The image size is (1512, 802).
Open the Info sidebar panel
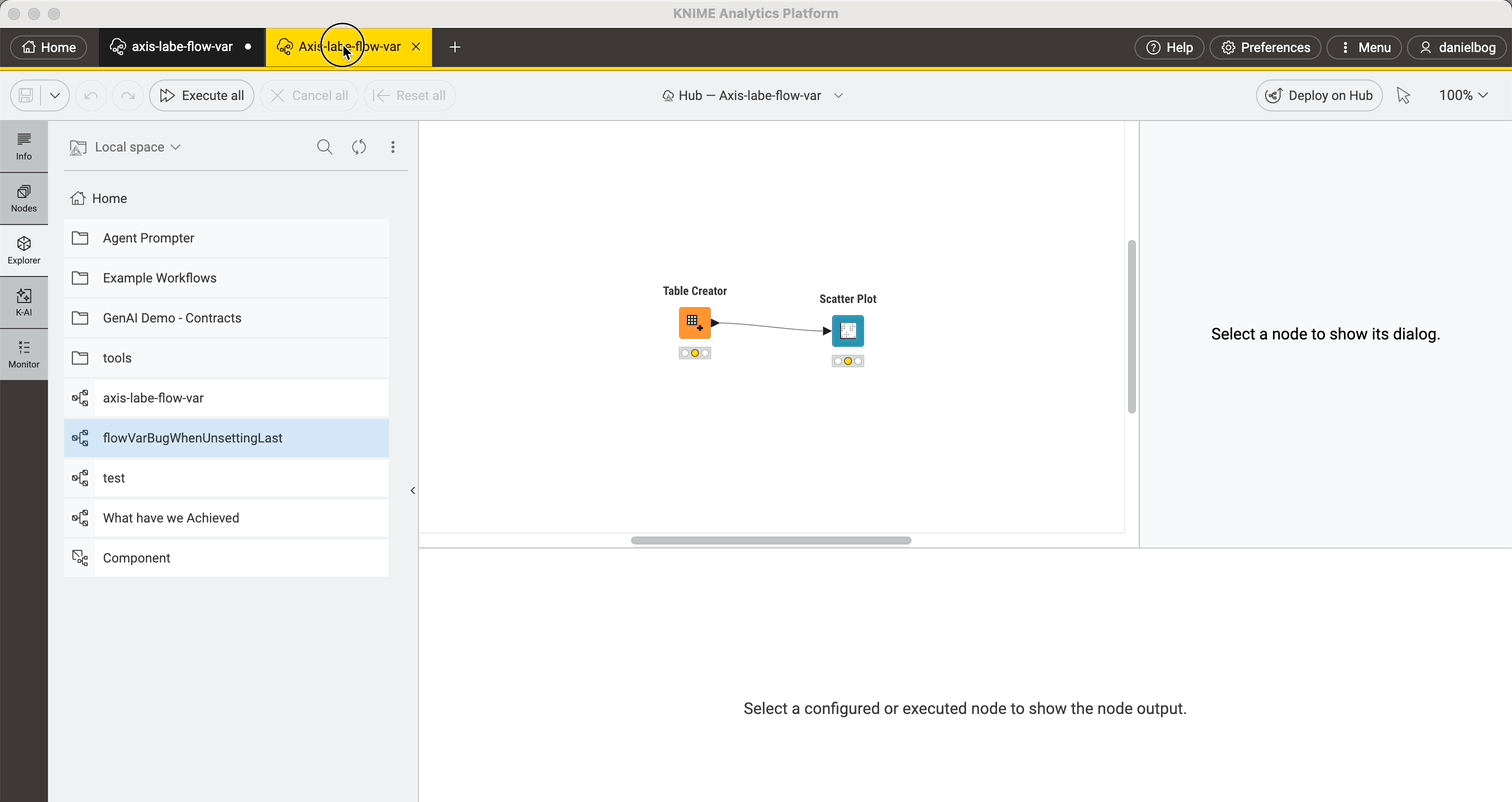[24, 146]
